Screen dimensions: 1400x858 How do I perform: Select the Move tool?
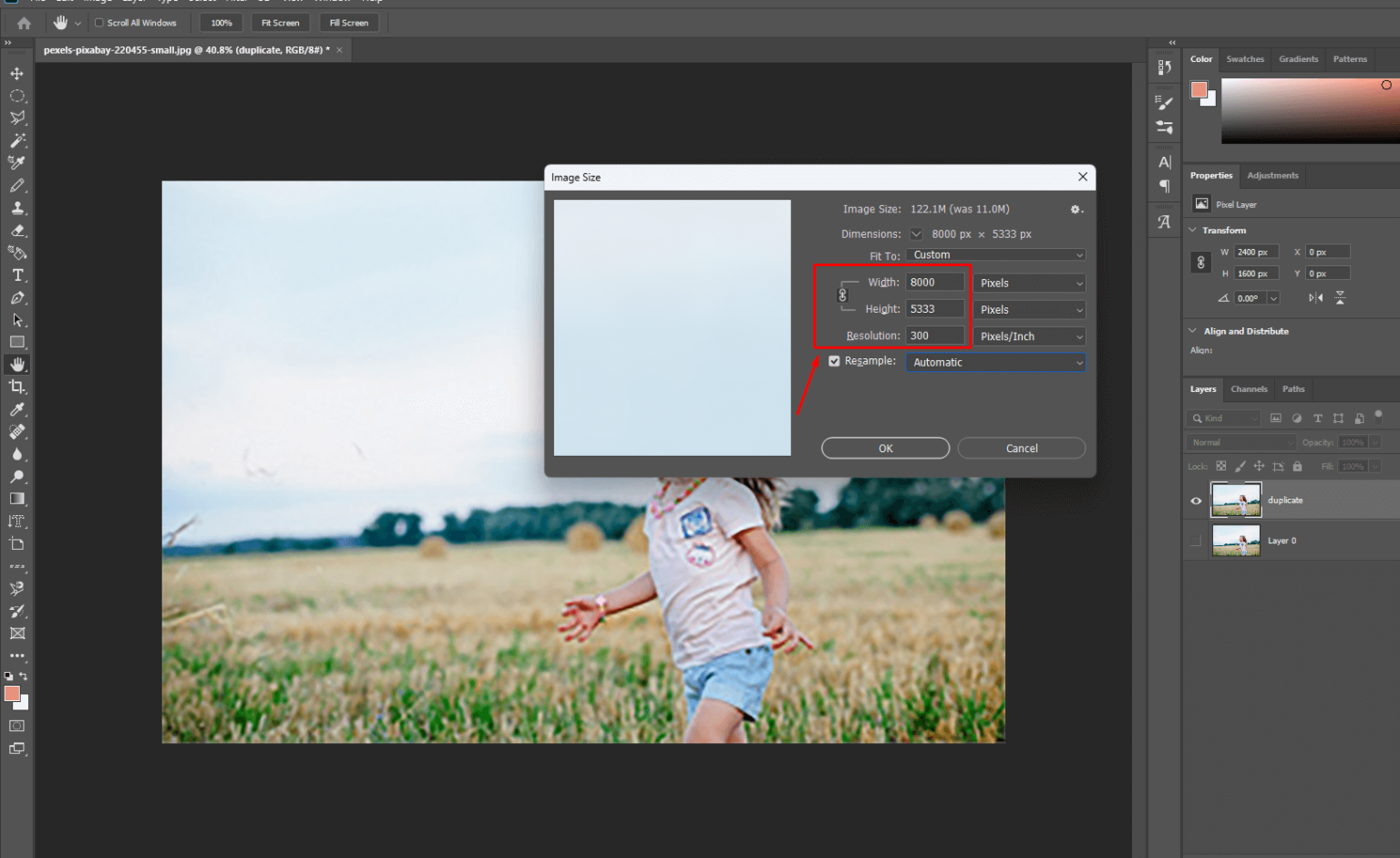pyautogui.click(x=17, y=73)
